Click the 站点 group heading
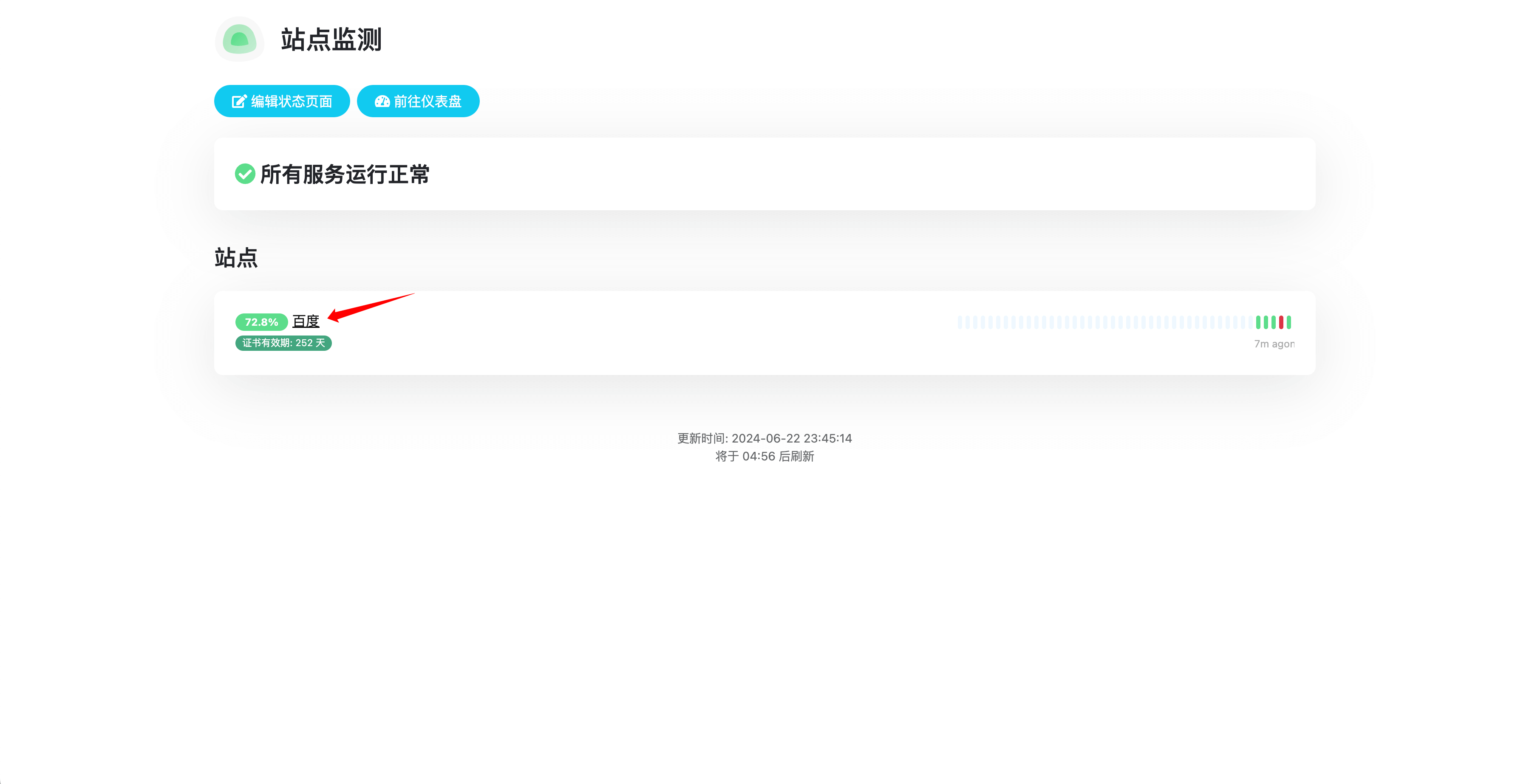 (236, 258)
